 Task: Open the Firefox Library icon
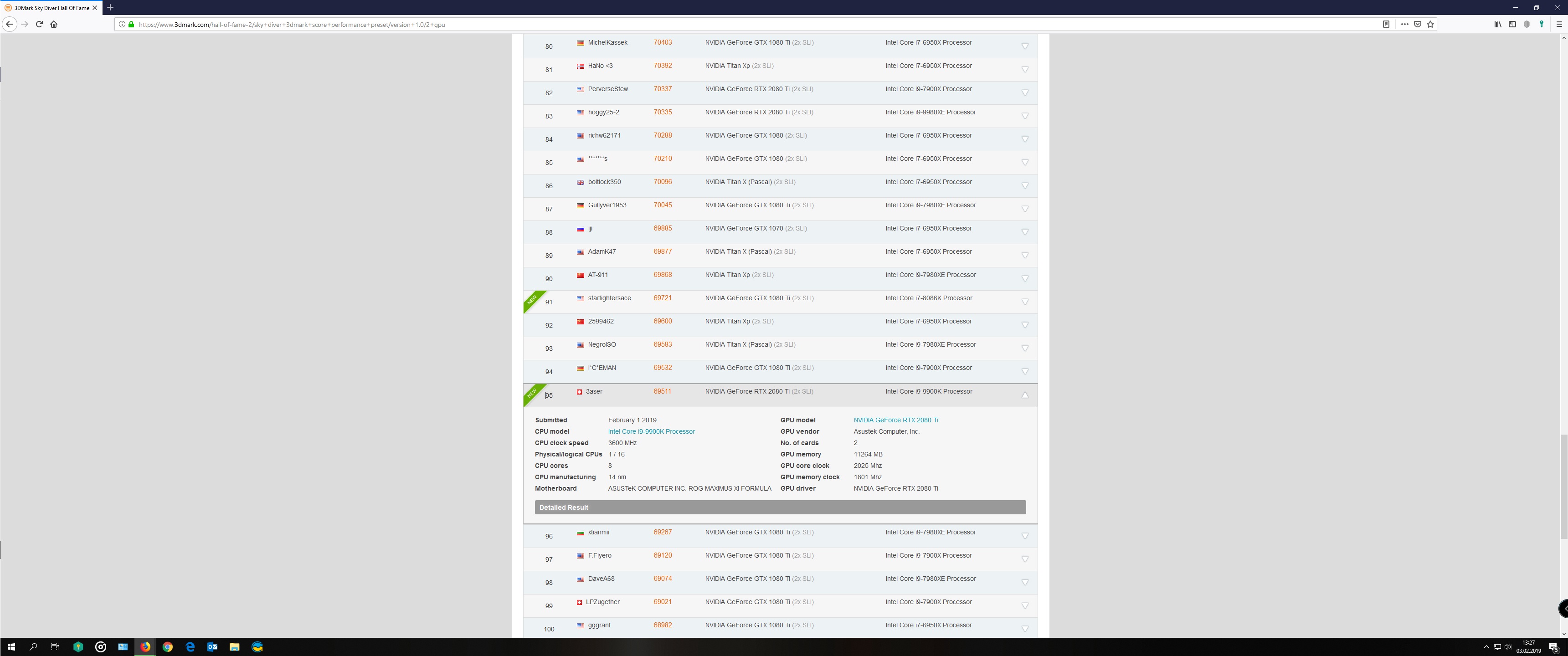point(1497,24)
